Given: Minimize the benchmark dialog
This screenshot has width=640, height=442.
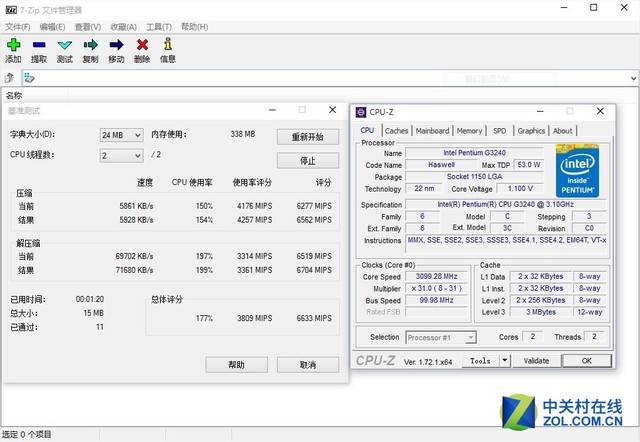Looking at the screenshot, I should 272,110.
